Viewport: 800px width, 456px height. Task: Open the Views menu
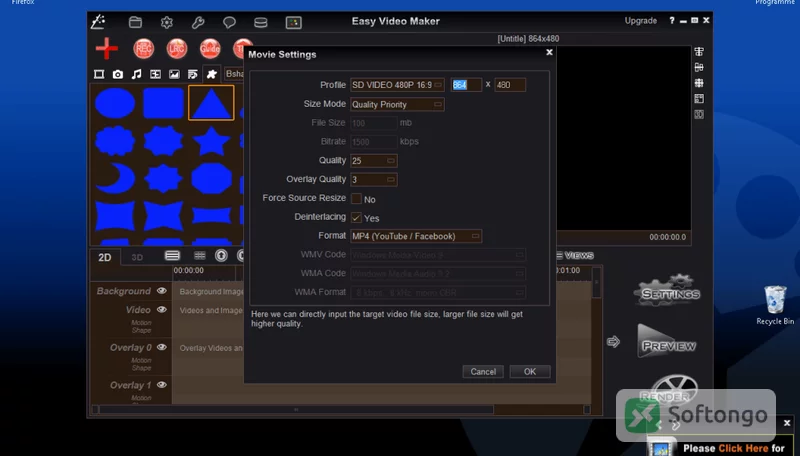point(574,256)
